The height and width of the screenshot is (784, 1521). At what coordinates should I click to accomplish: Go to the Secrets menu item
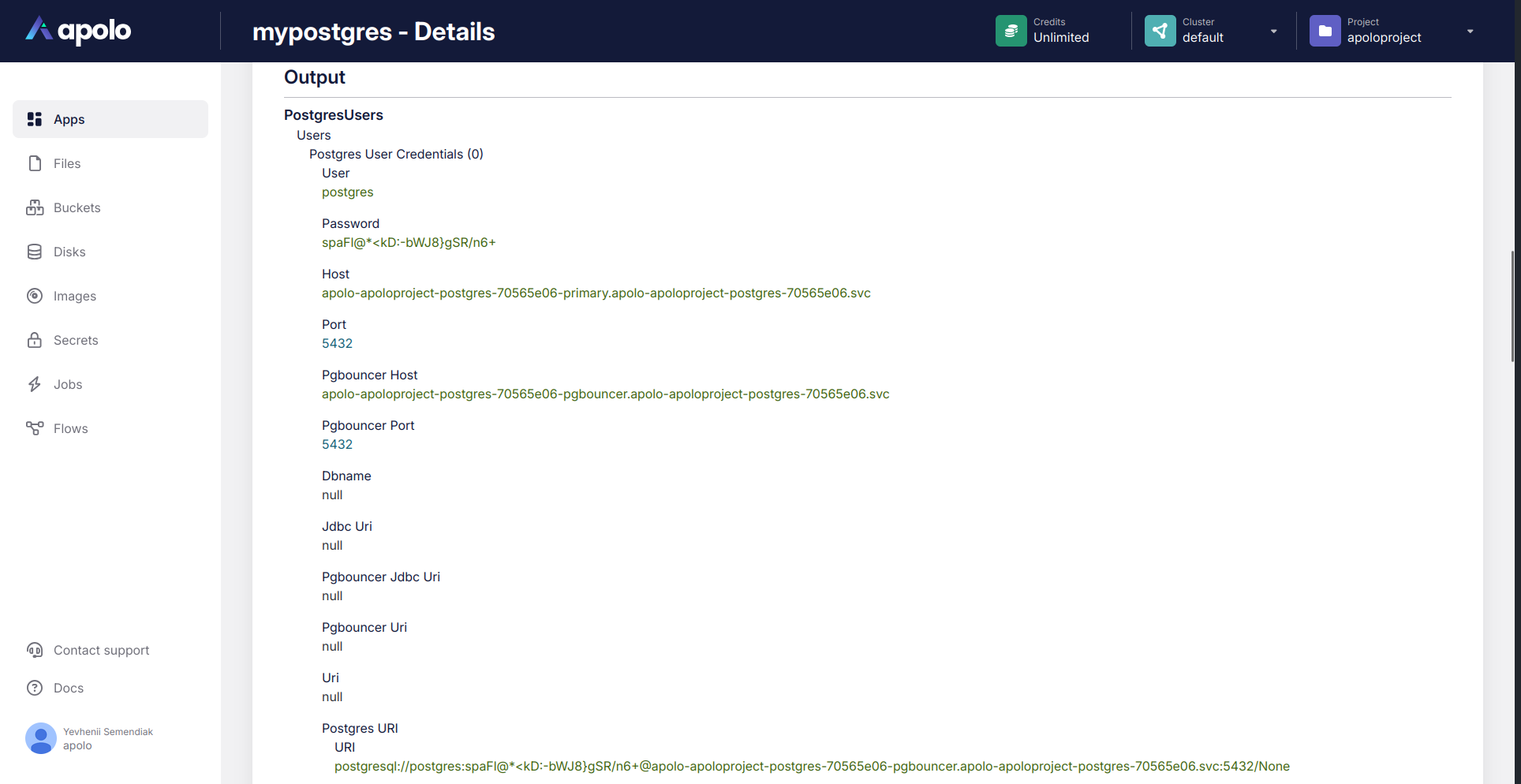pyautogui.click(x=76, y=340)
